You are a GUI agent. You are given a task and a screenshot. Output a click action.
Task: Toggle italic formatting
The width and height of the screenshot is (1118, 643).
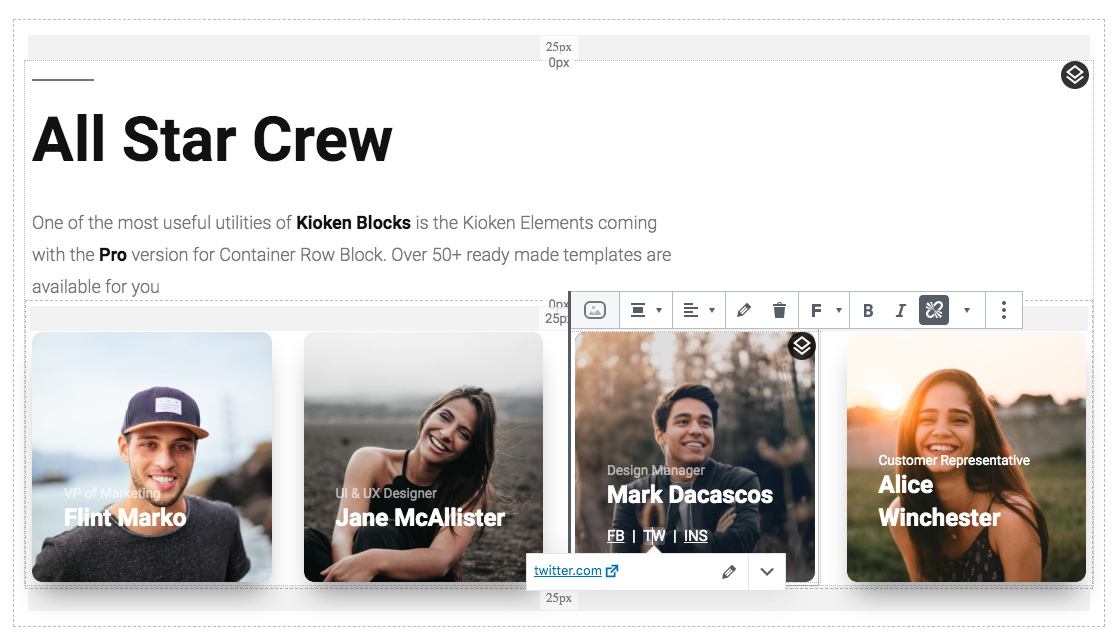click(x=900, y=310)
